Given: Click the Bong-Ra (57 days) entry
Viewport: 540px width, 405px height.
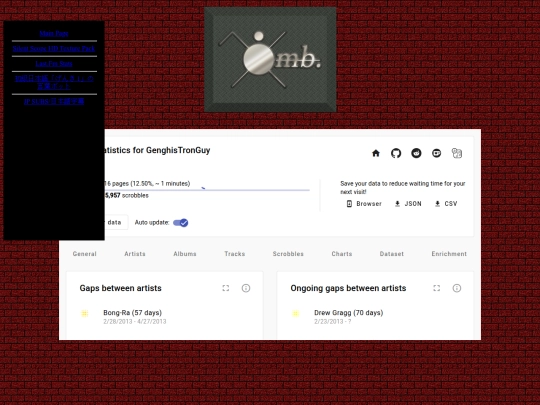Looking at the screenshot, I should pyautogui.click(x=132, y=313).
